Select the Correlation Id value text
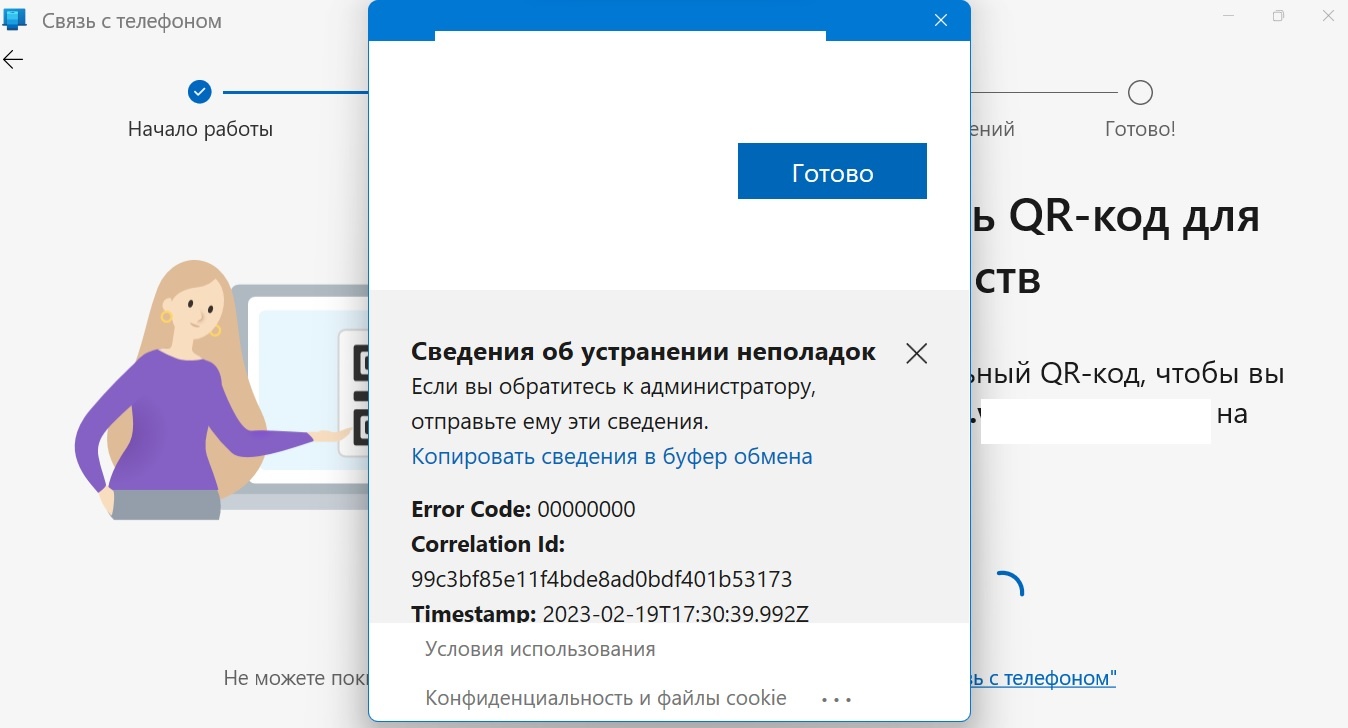Screen dimensions: 1348x728 point(602,579)
